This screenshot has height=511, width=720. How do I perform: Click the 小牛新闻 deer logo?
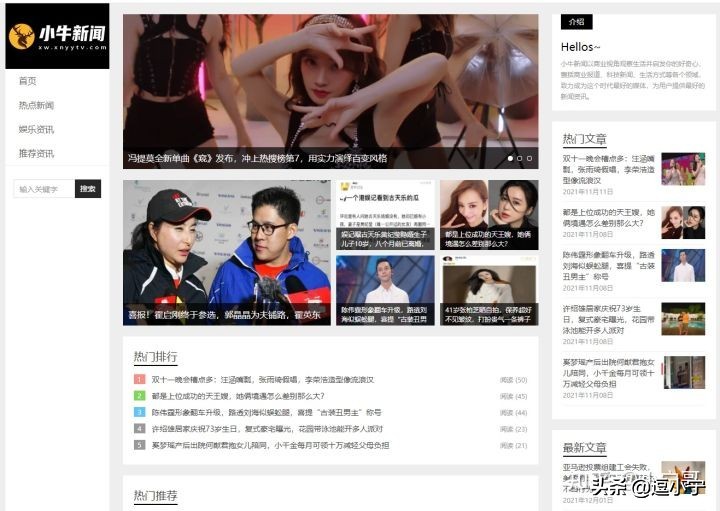(57, 36)
